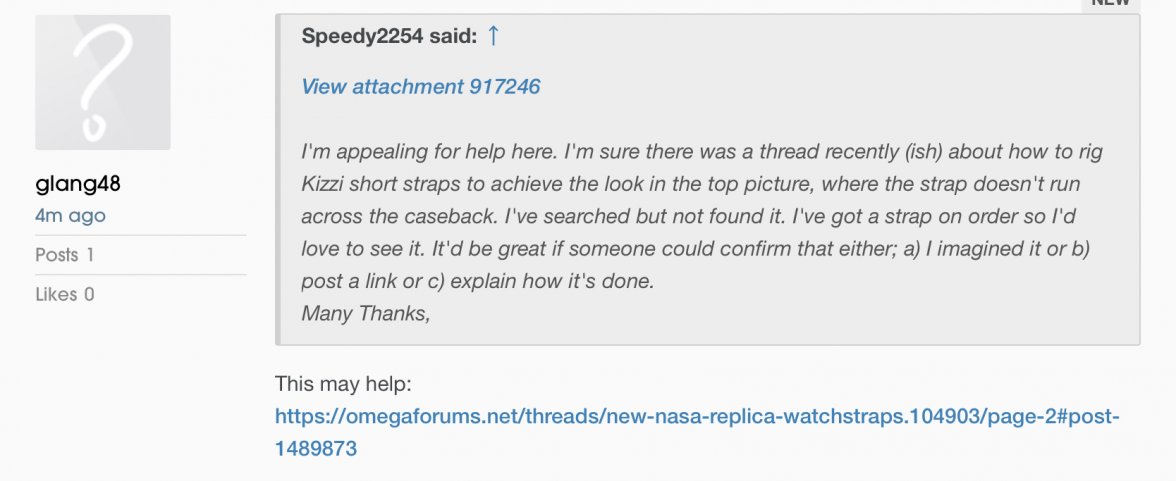The width and height of the screenshot is (1176, 481).
Task: Select the Likes label in user info
Action: (56, 294)
